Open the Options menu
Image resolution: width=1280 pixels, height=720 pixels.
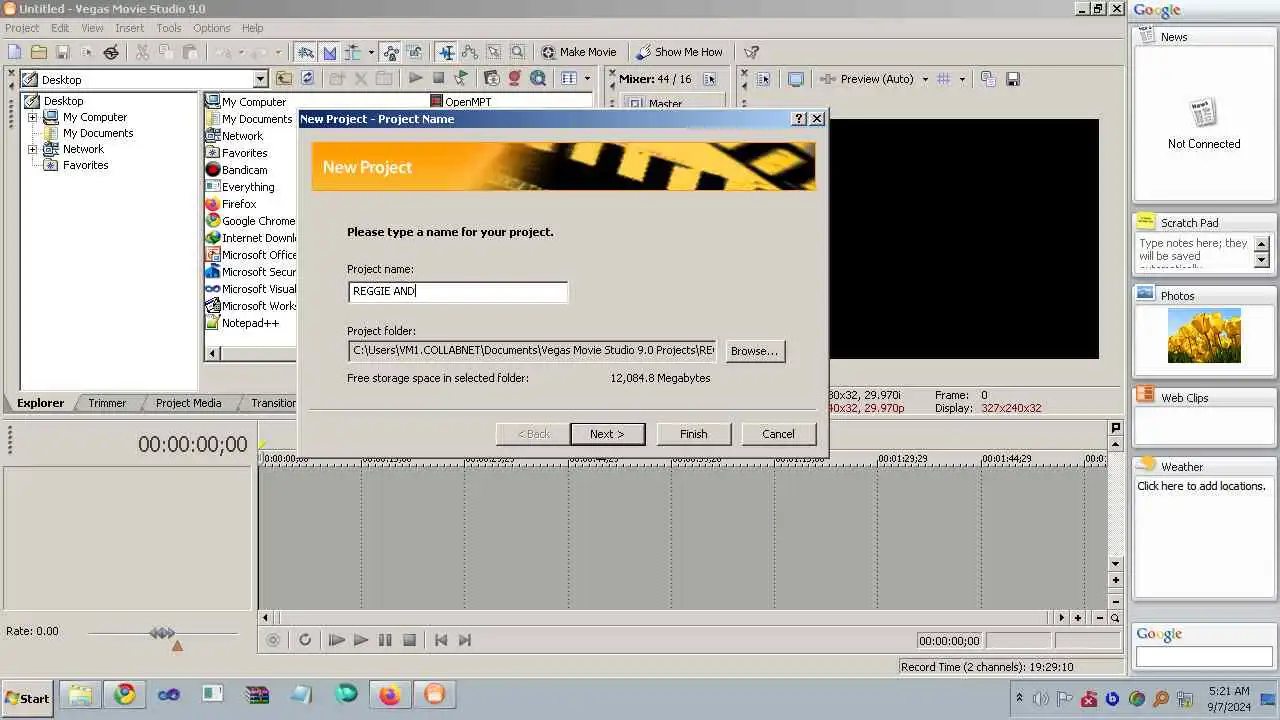click(x=211, y=28)
